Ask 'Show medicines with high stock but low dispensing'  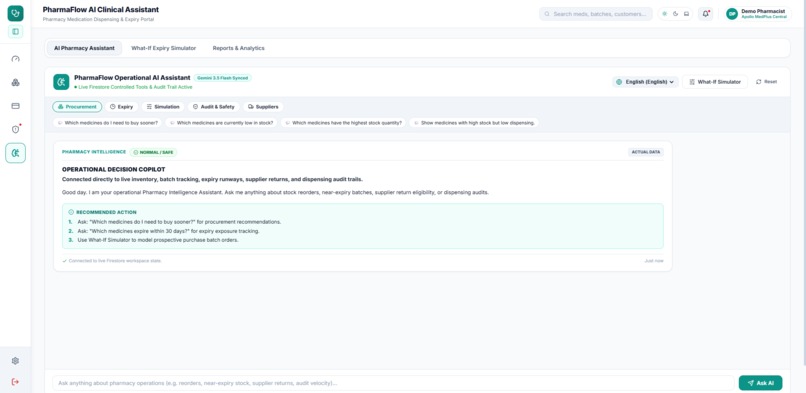tap(474, 123)
